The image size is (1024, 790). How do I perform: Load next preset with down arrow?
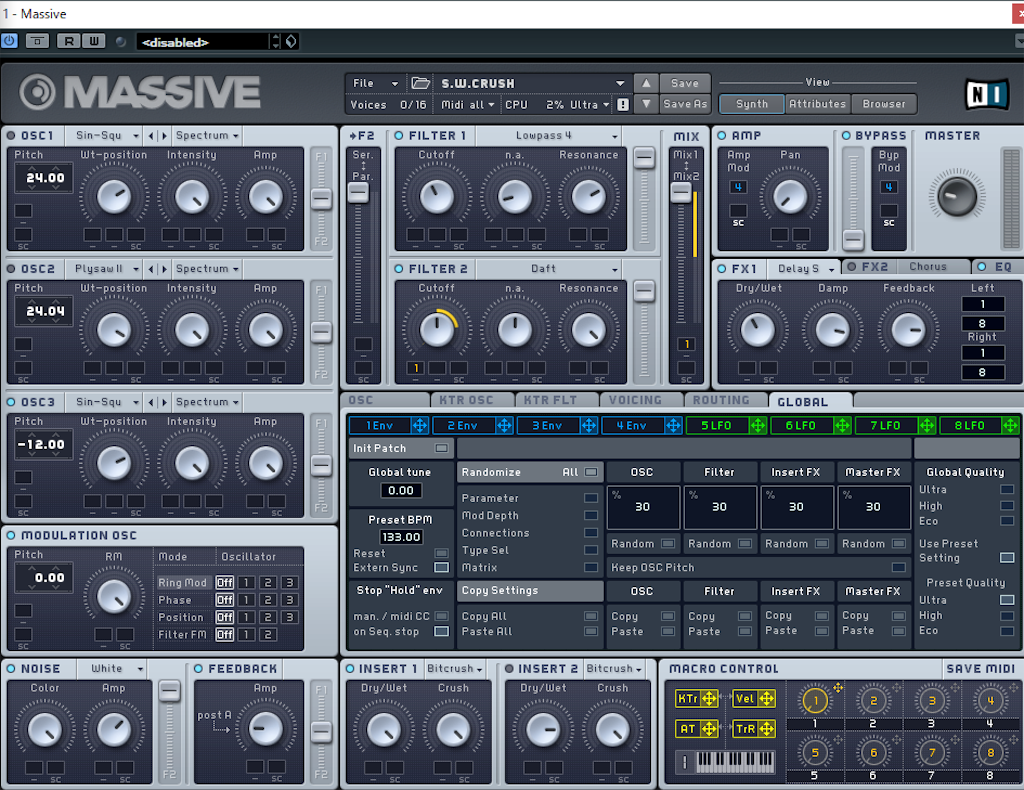tap(646, 104)
